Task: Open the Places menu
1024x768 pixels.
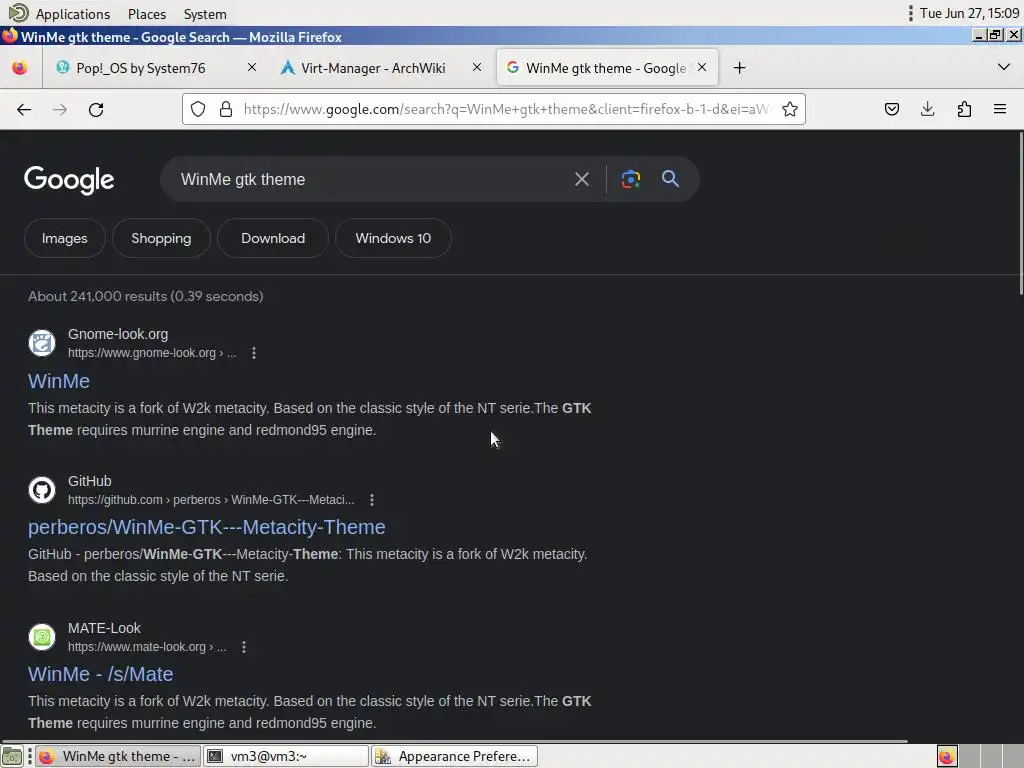Action: tap(147, 14)
